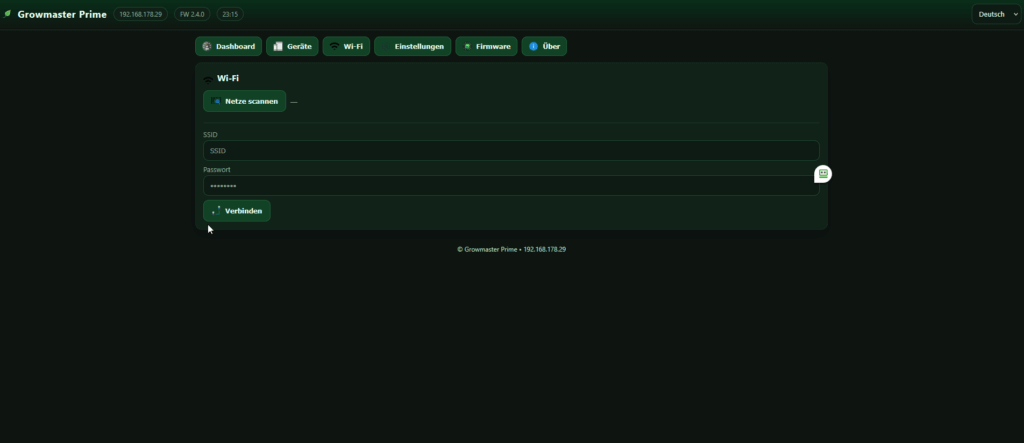Click the FW 2.4.0 version badge
1024x443 pixels.
point(192,14)
